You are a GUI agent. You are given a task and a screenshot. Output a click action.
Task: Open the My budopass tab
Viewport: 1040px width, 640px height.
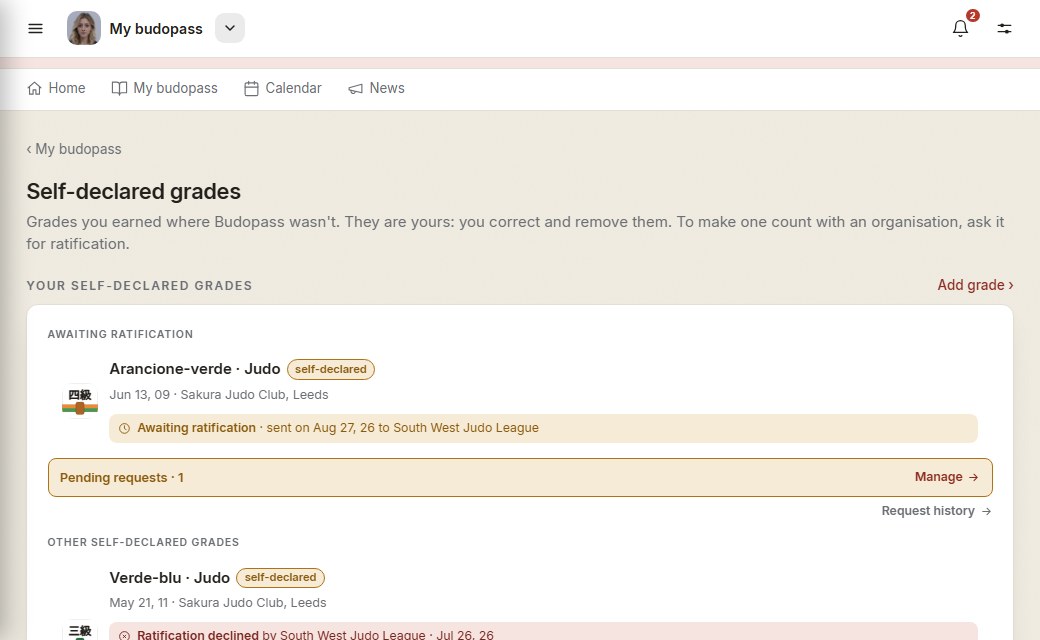click(x=164, y=88)
